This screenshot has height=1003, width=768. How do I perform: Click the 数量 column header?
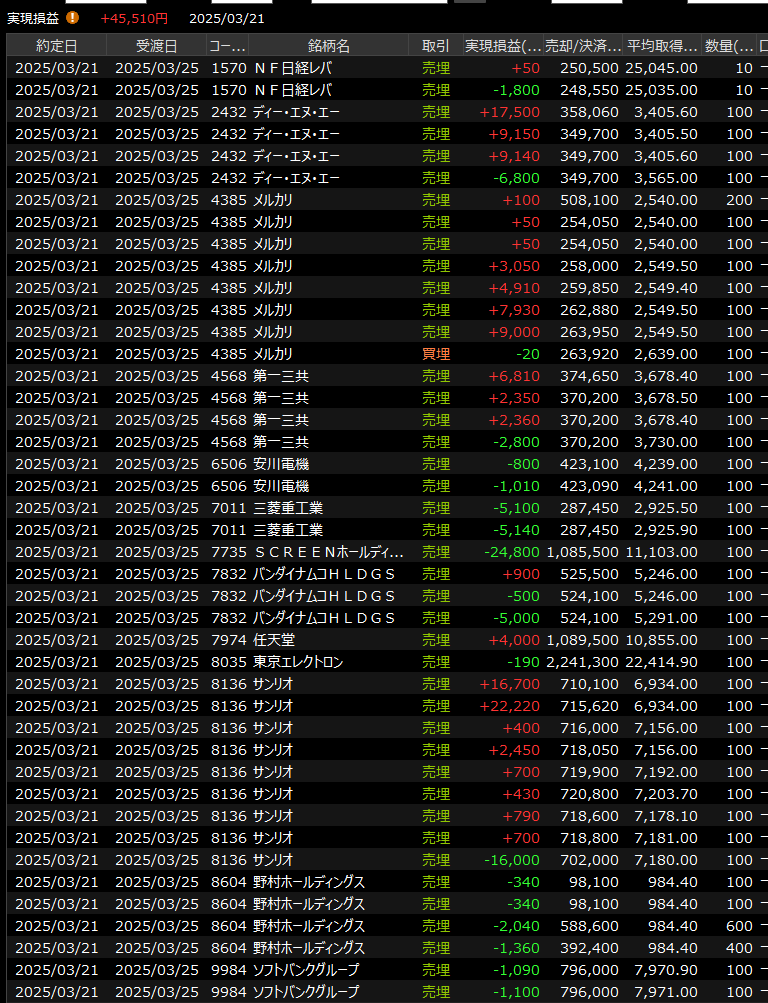tap(730, 46)
